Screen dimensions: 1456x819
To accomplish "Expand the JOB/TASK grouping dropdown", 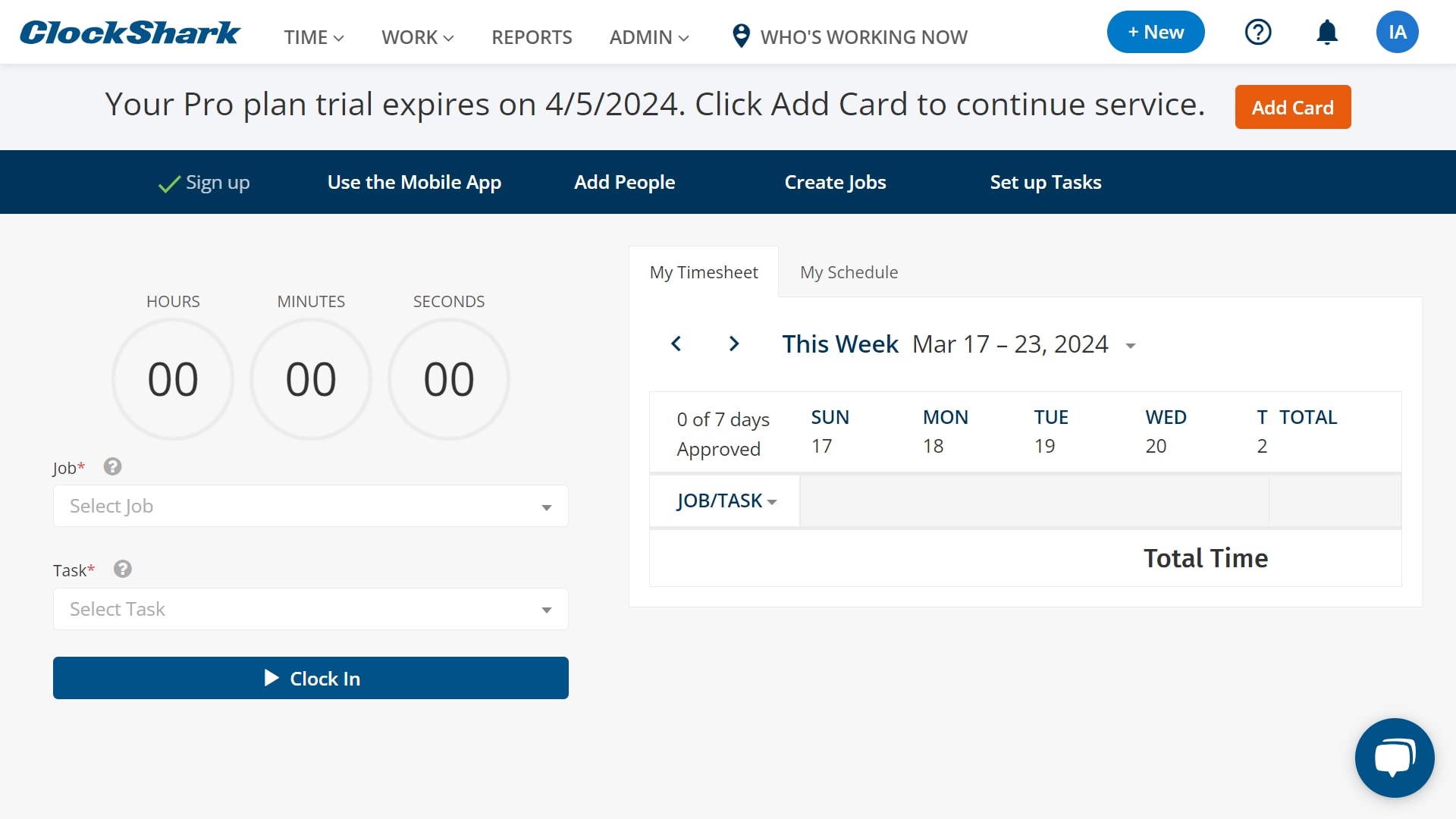I will 726,501.
